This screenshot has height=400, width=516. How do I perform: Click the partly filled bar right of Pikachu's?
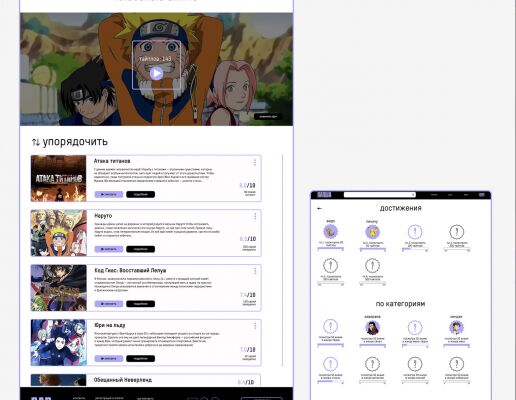pyautogui.click(x=415, y=249)
